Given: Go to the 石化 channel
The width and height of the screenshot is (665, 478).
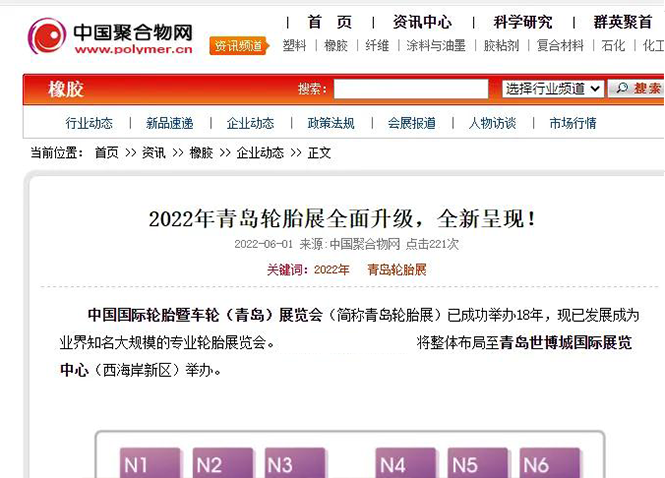Looking at the screenshot, I should click(x=613, y=45).
